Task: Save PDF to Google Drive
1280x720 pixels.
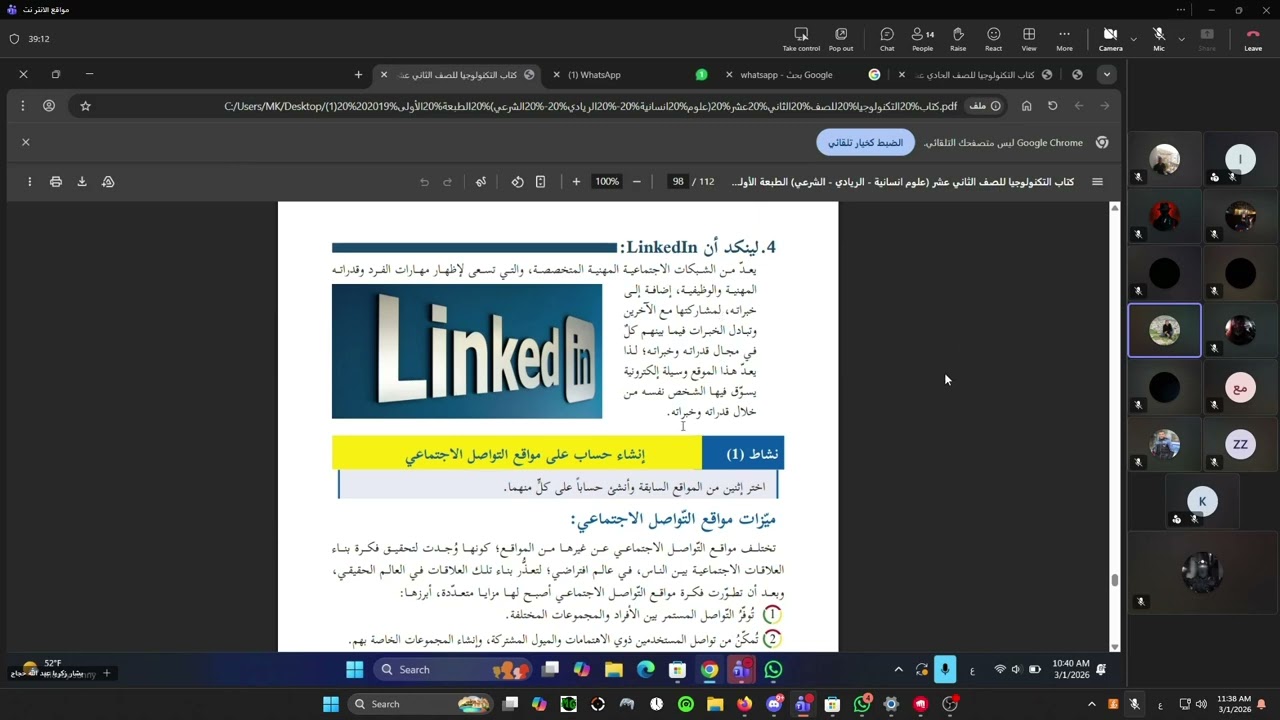Action: point(108,182)
